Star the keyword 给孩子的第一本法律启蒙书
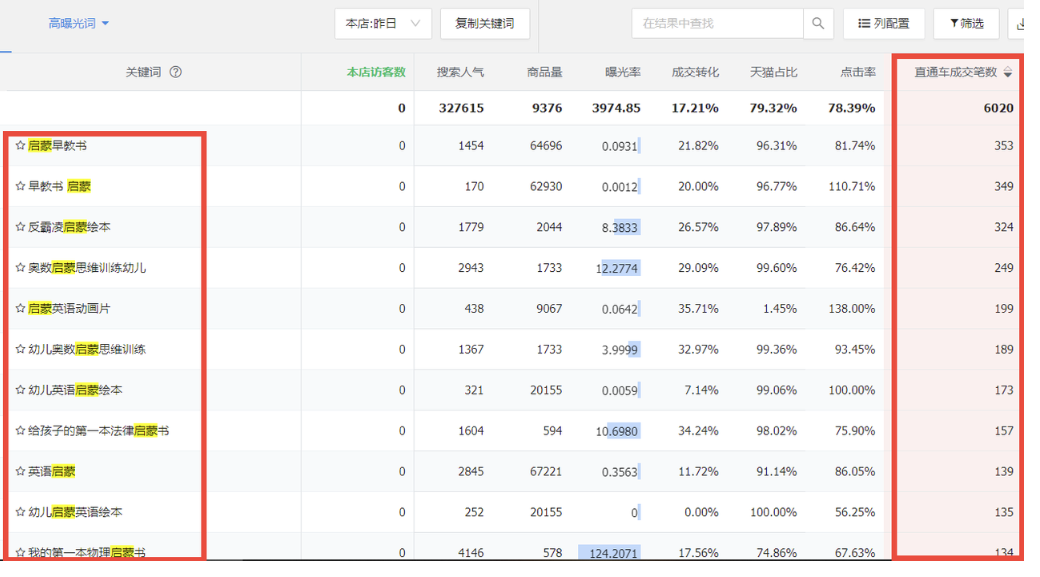The height and width of the screenshot is (577, 1040). (20, 431)
